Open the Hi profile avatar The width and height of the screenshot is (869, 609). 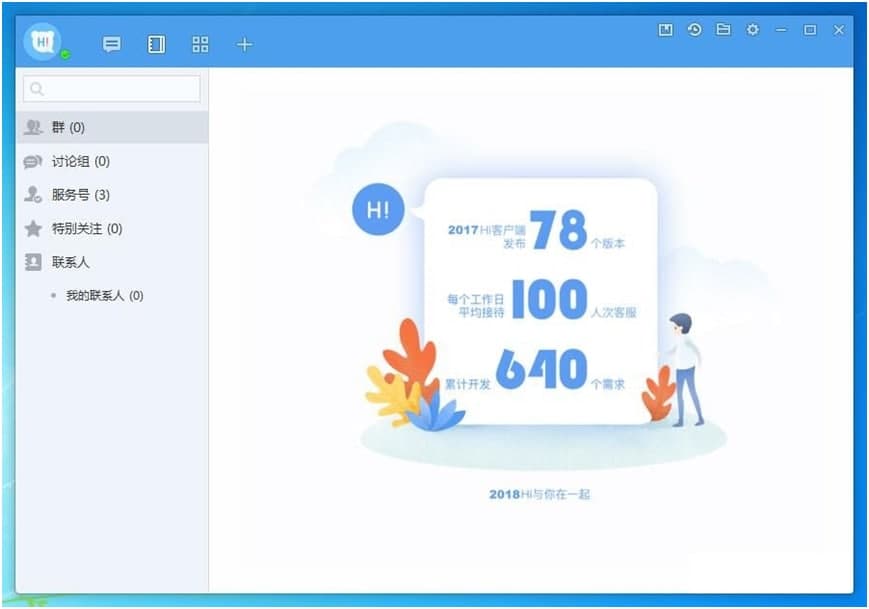tap(42, 42)
